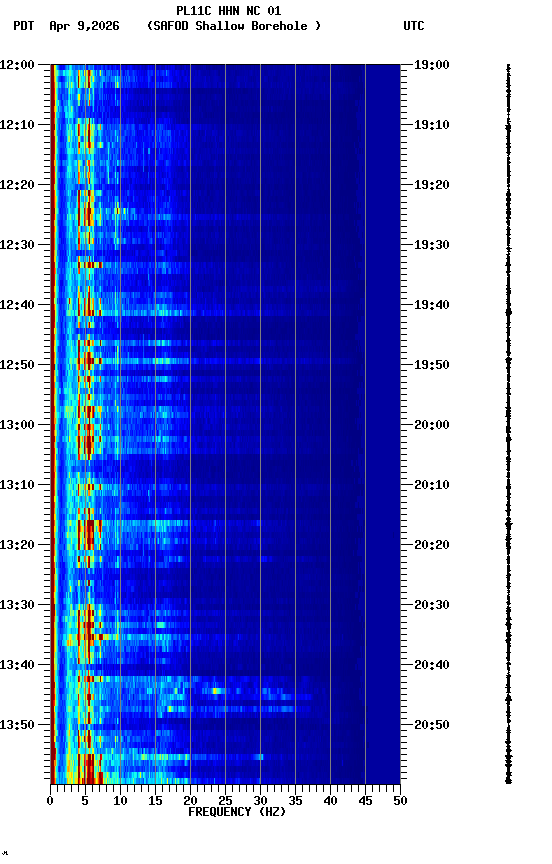
Task: Click the 19:30 UTC time label
Action: (x=432, y=245)
